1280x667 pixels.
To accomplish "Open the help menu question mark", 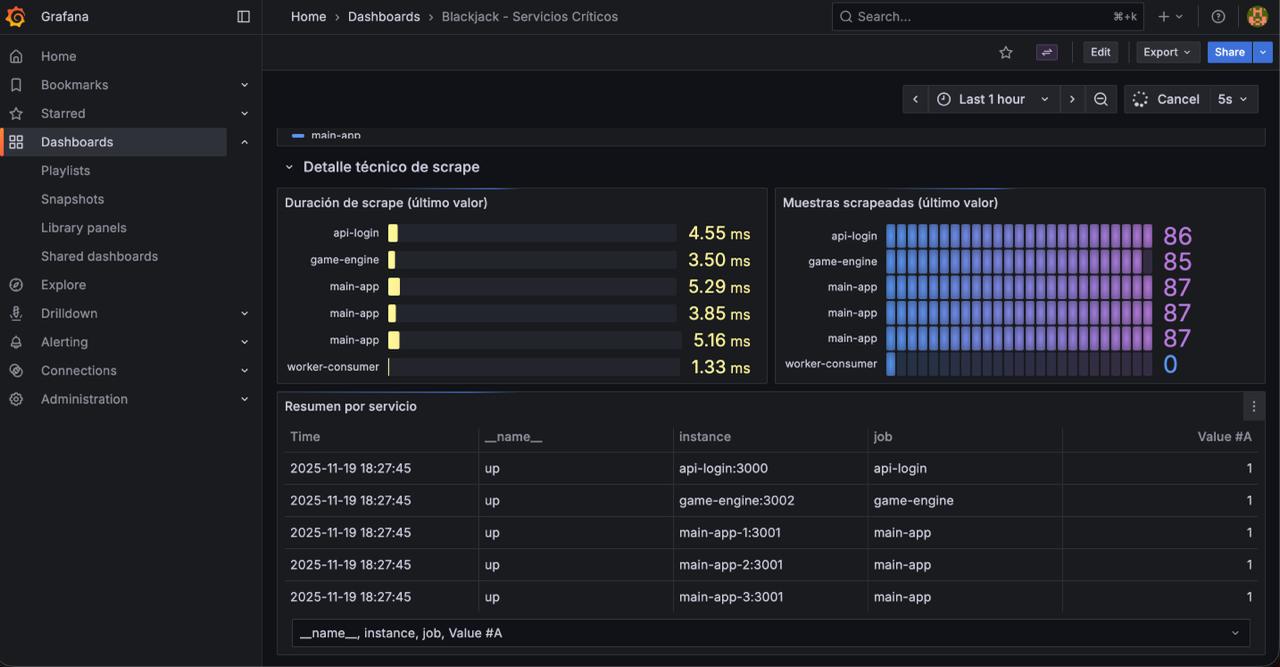I will 1218,17.
